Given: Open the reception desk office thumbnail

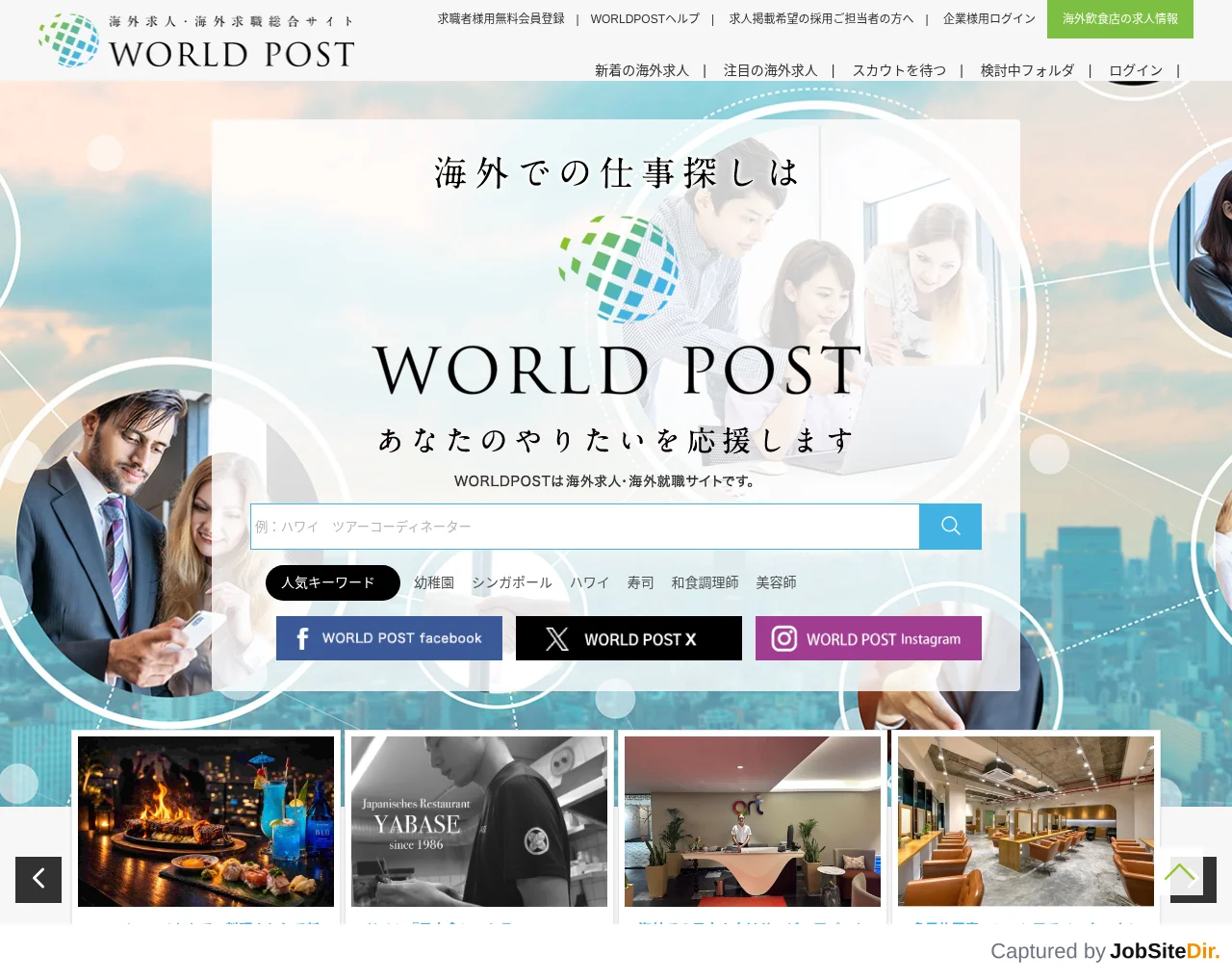Looking at the screenshot, I should (753, 821).
